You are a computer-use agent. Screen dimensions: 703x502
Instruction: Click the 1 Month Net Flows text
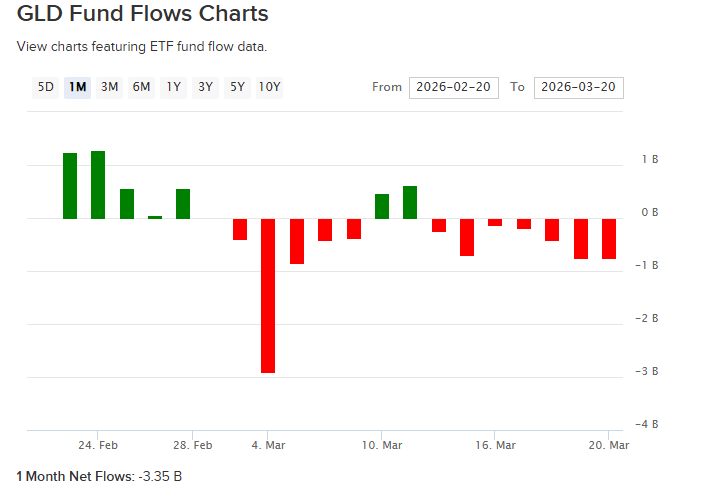(99, 476)
